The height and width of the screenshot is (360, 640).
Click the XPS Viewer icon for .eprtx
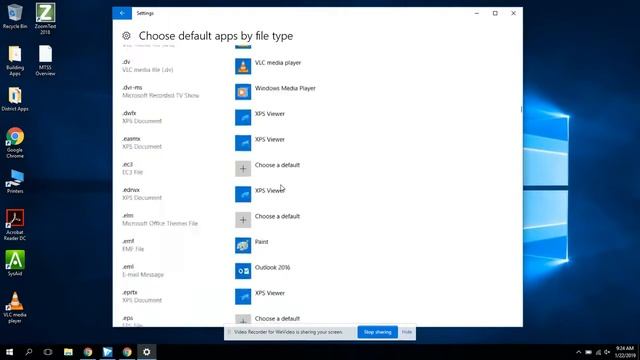coord(243,297)
